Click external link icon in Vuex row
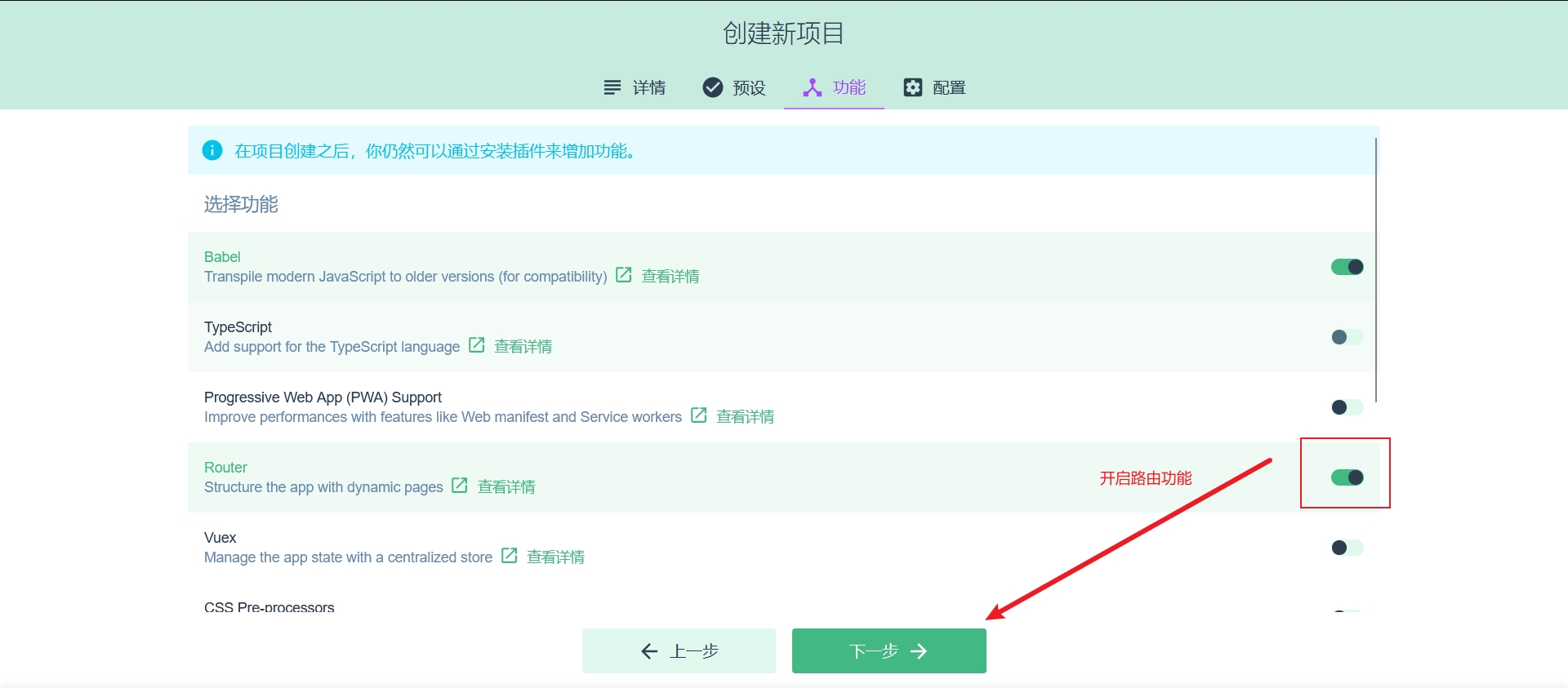The image size is (1568, 688). click(x=509, y=556)
